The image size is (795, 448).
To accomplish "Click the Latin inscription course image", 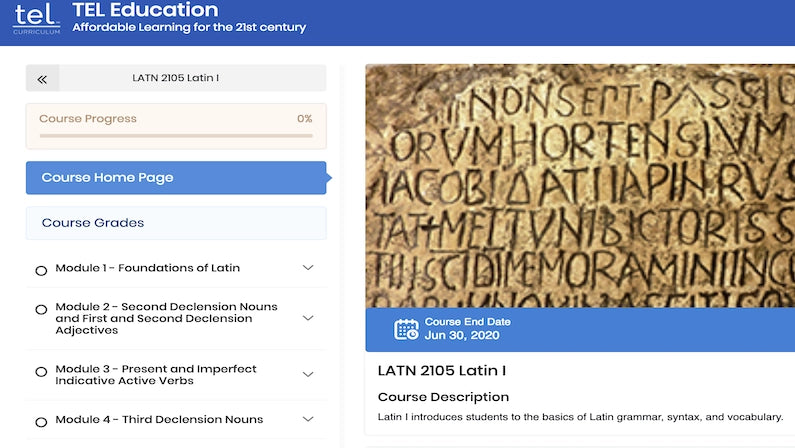I will pyautogui.click(x=580, y=185).
